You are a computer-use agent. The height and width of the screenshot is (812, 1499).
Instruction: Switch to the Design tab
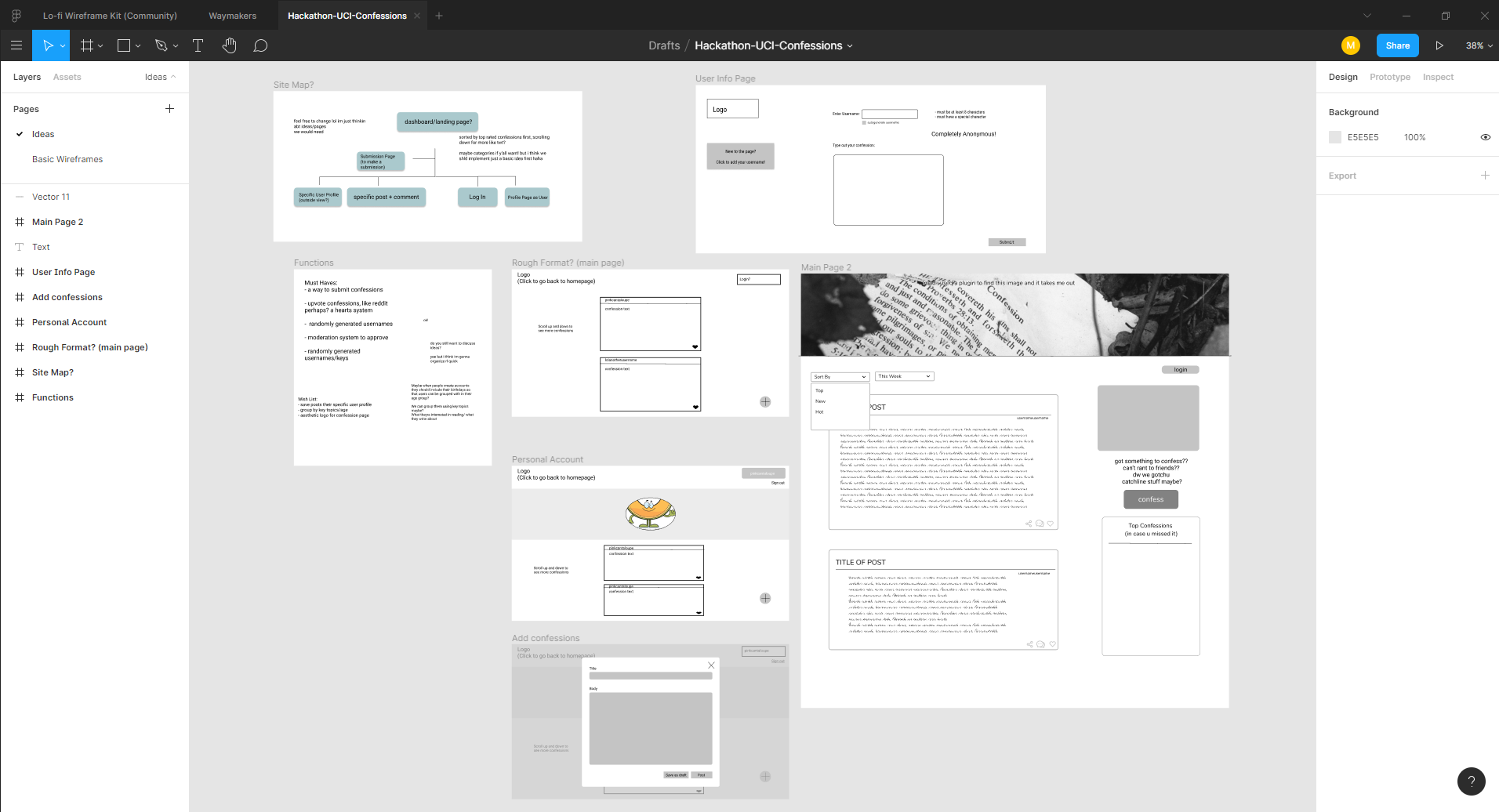click(1343, 77)
